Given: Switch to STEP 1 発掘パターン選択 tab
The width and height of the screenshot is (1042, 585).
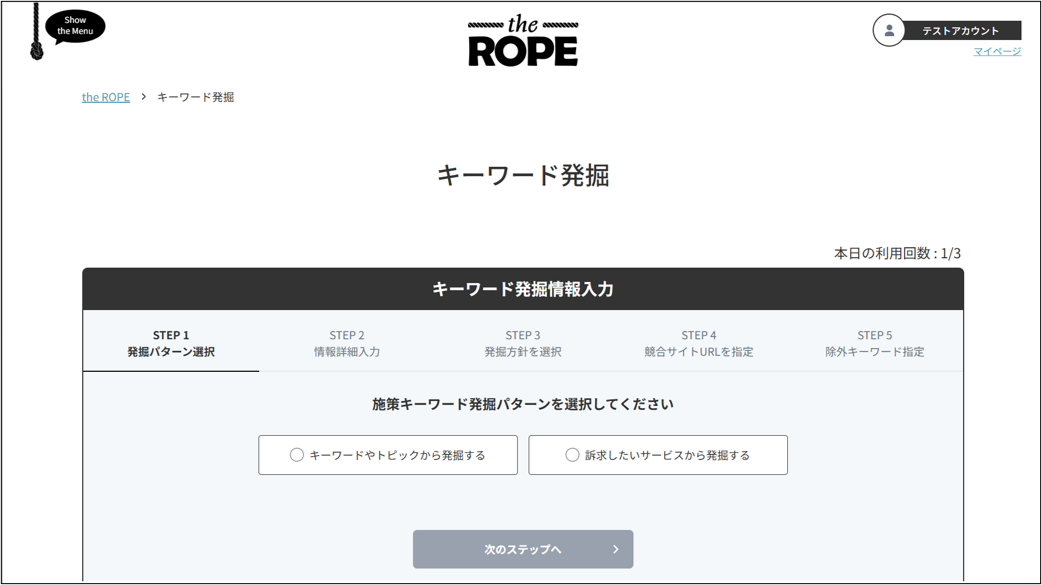Looking at the screenshot, I should click(x=171, y=343).
